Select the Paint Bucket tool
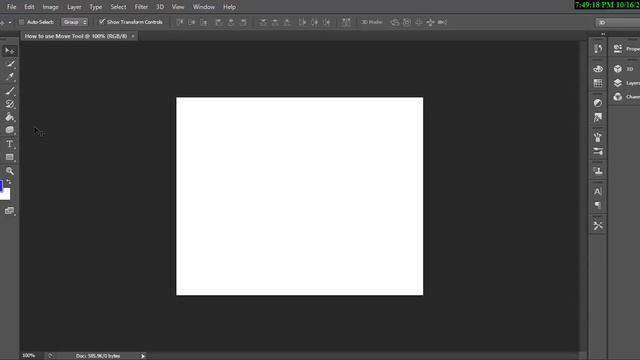This screenshot has height=360, width=640. (x=9, y=117)
